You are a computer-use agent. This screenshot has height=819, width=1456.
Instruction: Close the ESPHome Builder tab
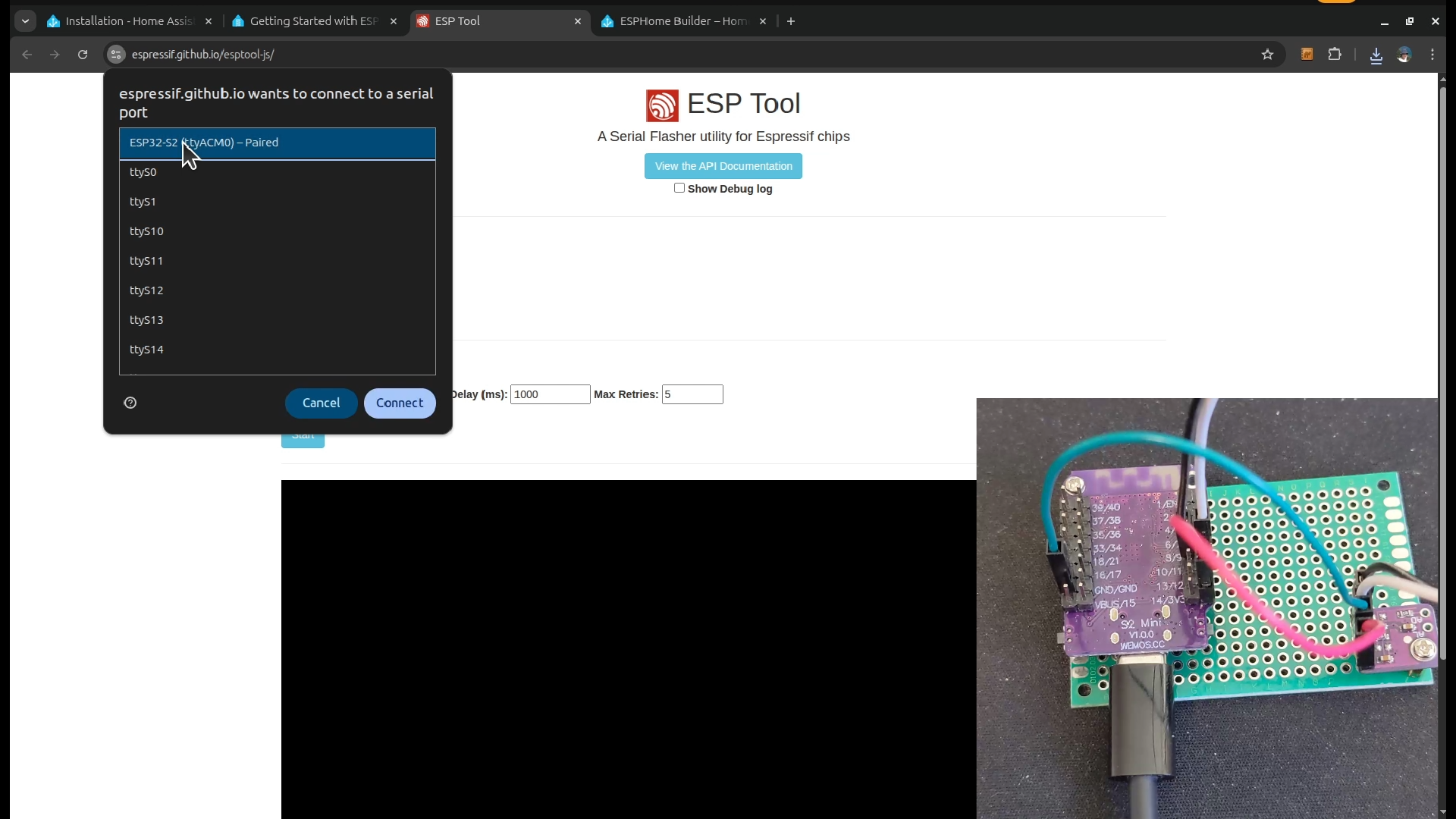(x=763, y=21)
